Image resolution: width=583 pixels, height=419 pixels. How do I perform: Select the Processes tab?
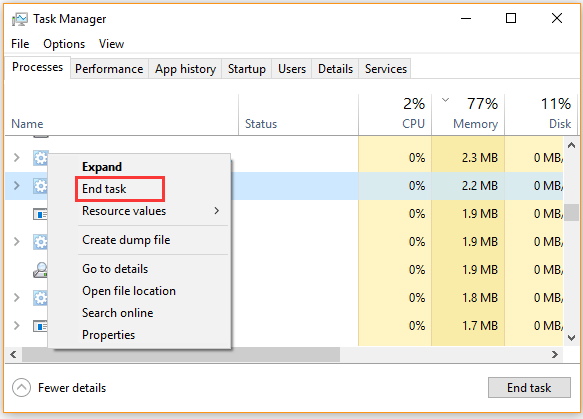37,67
